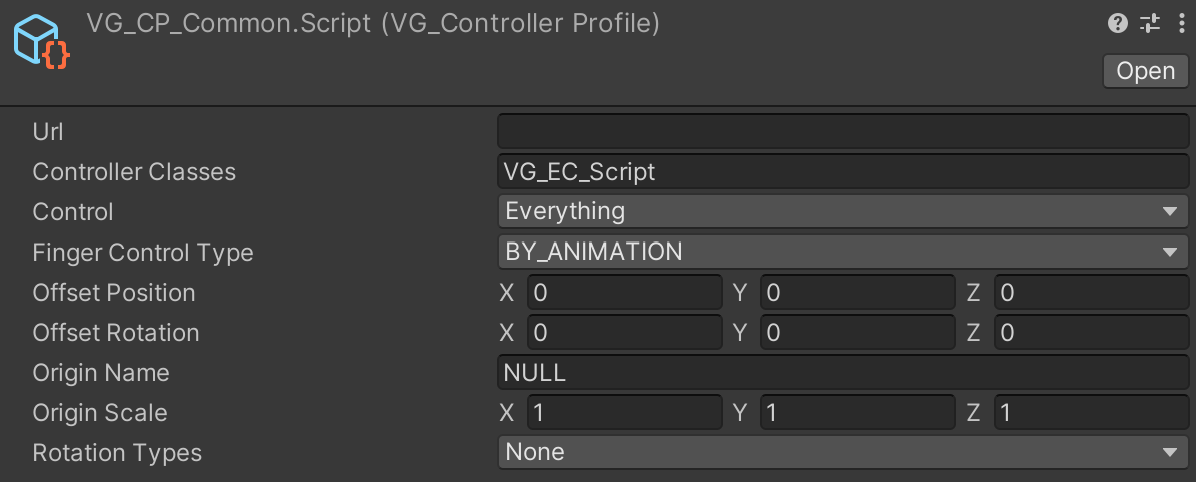Click the empty Url input field
1196x482 pixels.
tap(843, 131)
